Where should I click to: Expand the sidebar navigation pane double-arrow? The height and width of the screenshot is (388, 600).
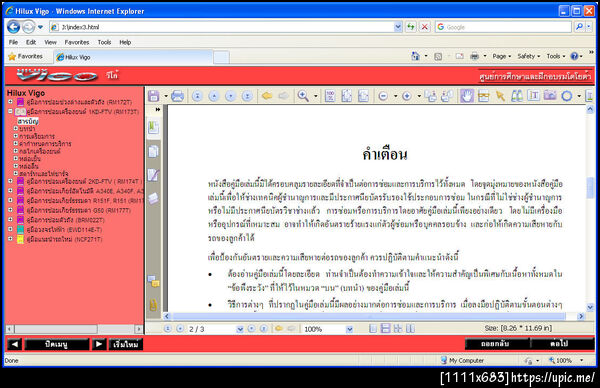pyautogui.click(x=158, y=109)
